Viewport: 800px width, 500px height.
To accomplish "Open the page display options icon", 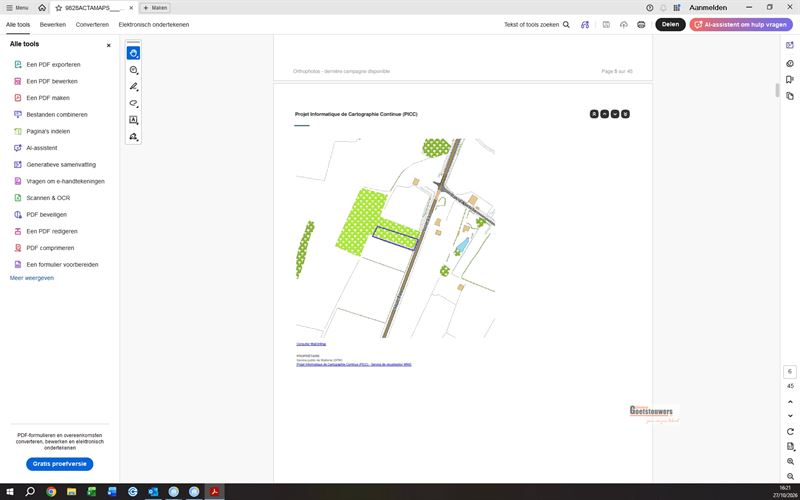I will pyautogui.click(x=790, y=446).
